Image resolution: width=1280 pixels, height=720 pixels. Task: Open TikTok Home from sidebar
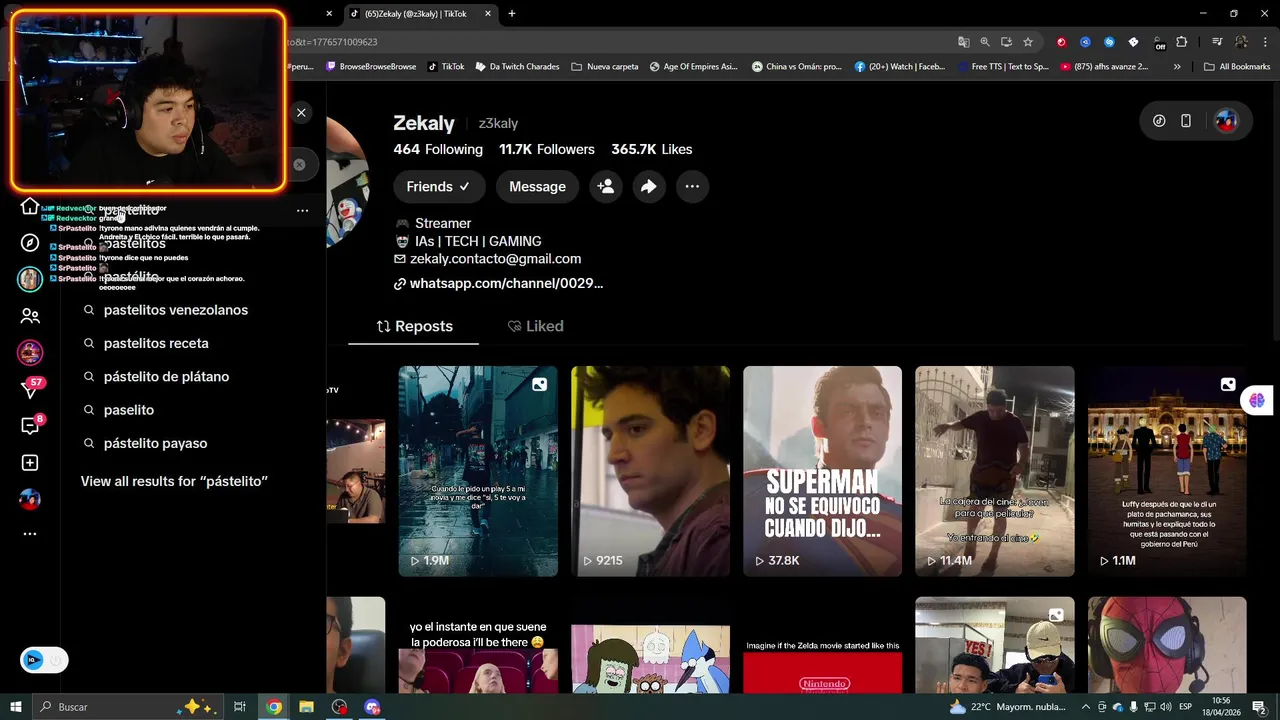30,207
